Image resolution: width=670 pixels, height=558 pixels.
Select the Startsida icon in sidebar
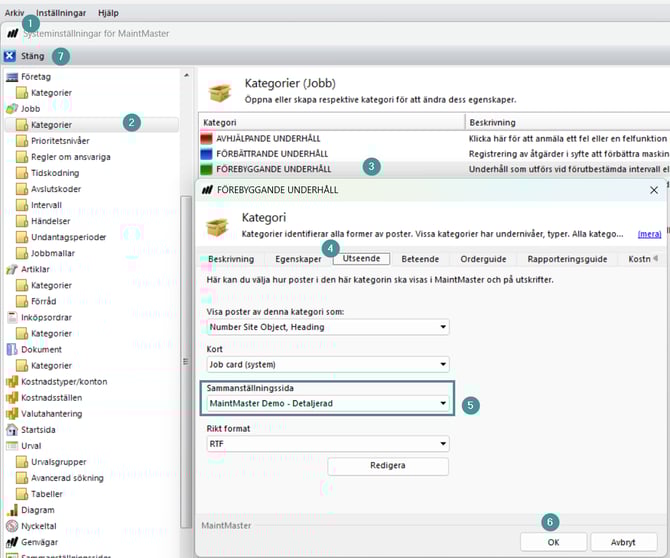pos(12,429)
